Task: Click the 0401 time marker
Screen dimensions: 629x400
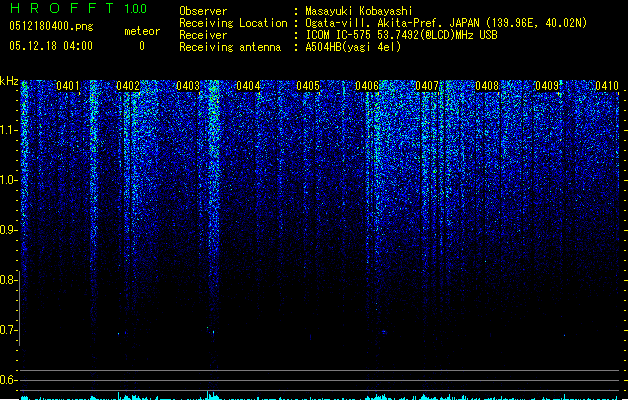Action: coord(68,85)
